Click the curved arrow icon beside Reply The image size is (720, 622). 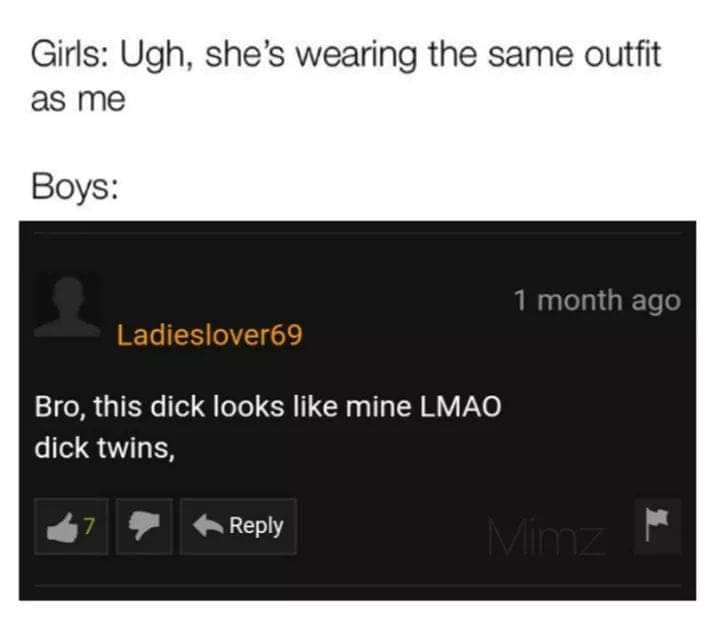pyautogui.click(x=208, y=525)
